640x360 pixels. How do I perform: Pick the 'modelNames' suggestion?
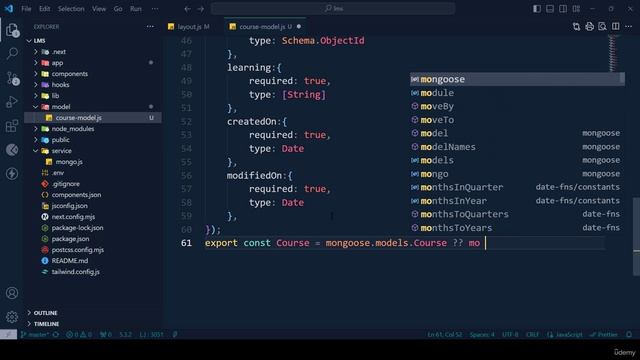coord(517,147)
